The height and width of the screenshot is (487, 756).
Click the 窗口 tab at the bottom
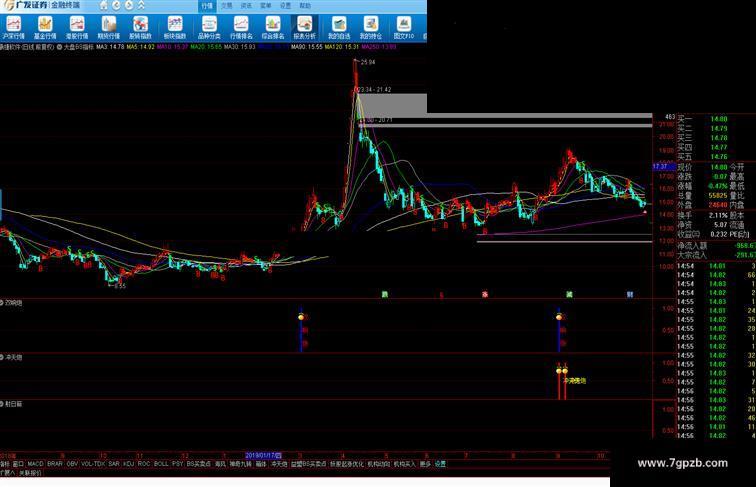(x=18, y=463)
